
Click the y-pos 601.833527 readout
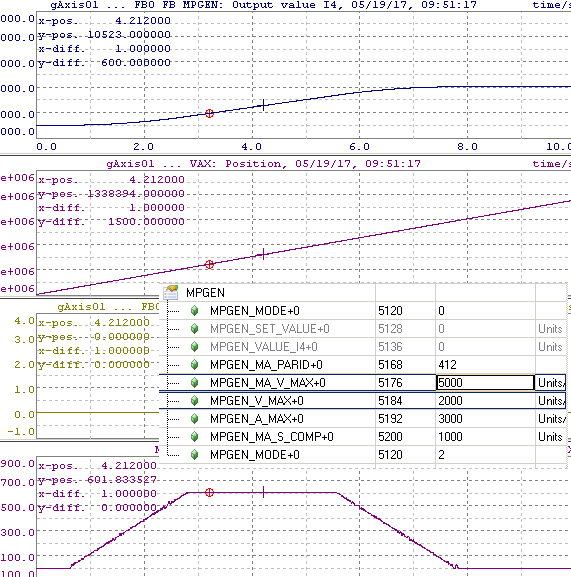97,480
